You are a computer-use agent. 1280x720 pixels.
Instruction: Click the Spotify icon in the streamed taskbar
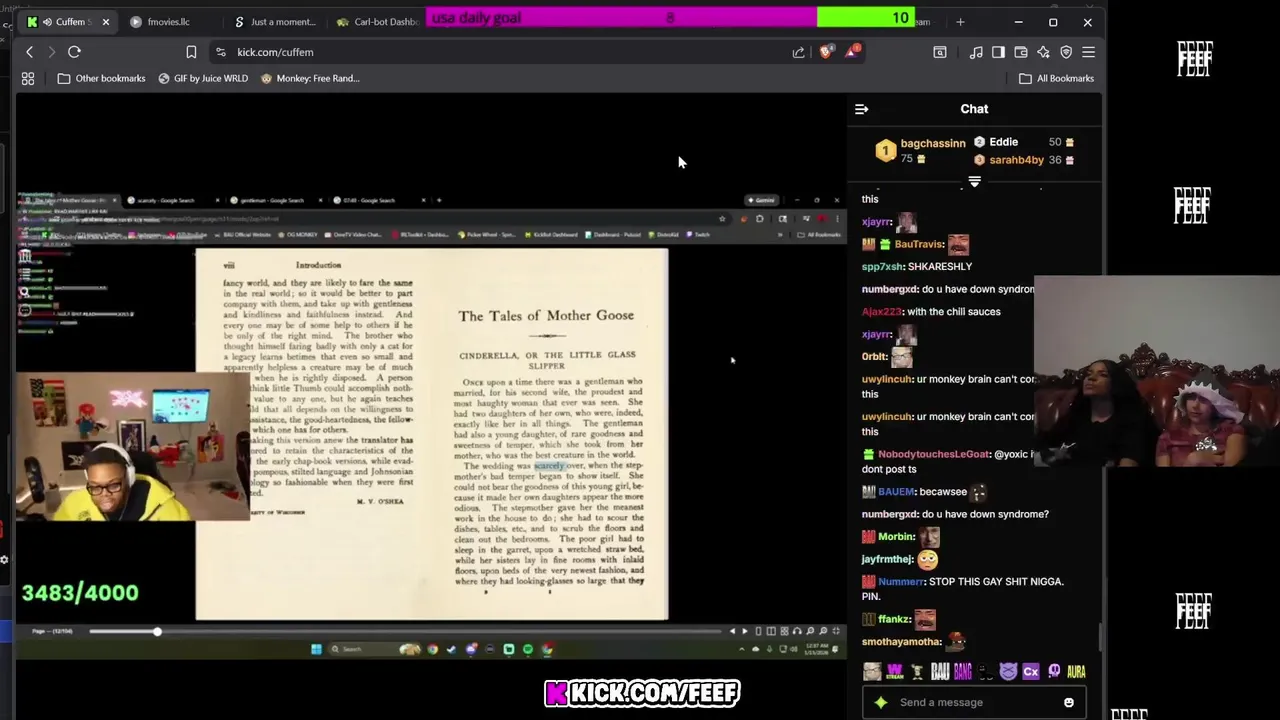pyautogui.click(x=528, y=649)
